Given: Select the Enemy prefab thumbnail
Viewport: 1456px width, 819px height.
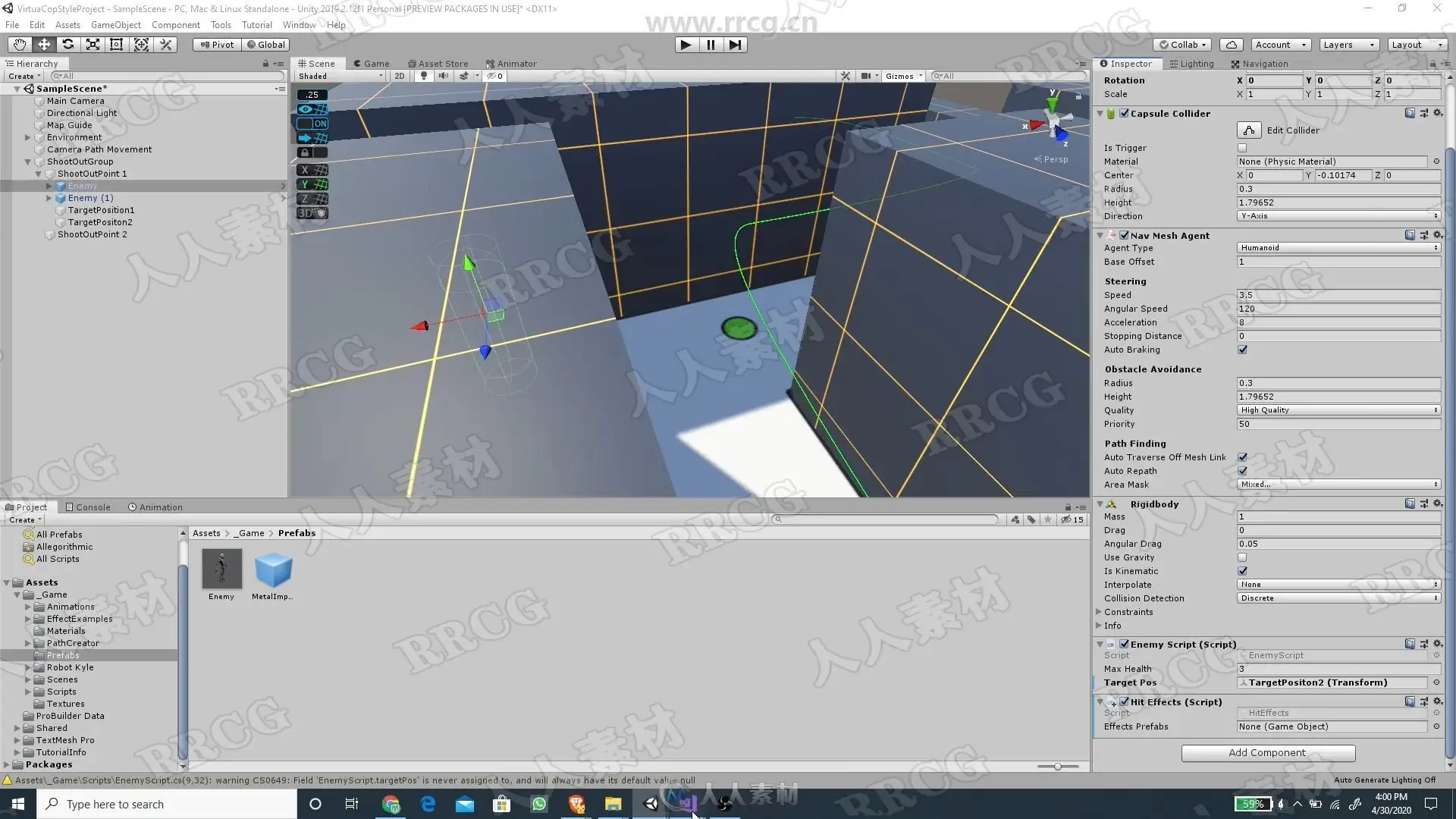Looking at the screenshot, I should tap(221, 570).
